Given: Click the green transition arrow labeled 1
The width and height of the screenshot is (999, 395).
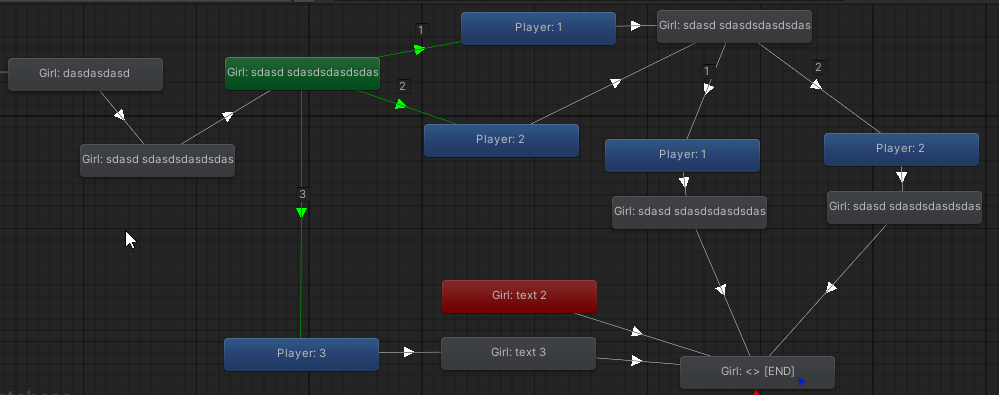Looking at the screenshot, I should (419, 49).
